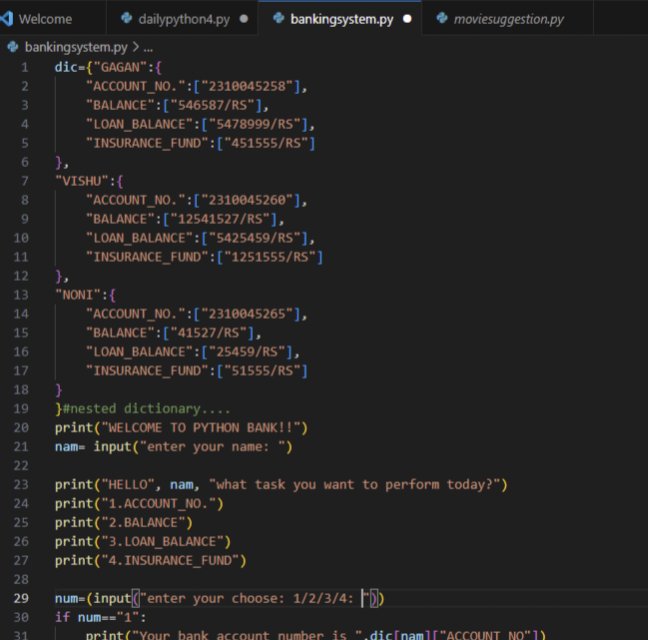The height and width of the screenshot is (640, 648).
Task: Click account number "2310045260" text
Action: click(x=247, y=200)
